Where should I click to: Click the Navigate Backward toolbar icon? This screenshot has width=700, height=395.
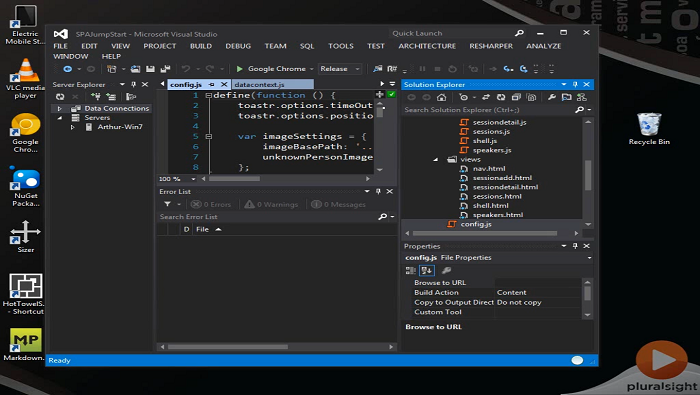(x=68, y=69)
